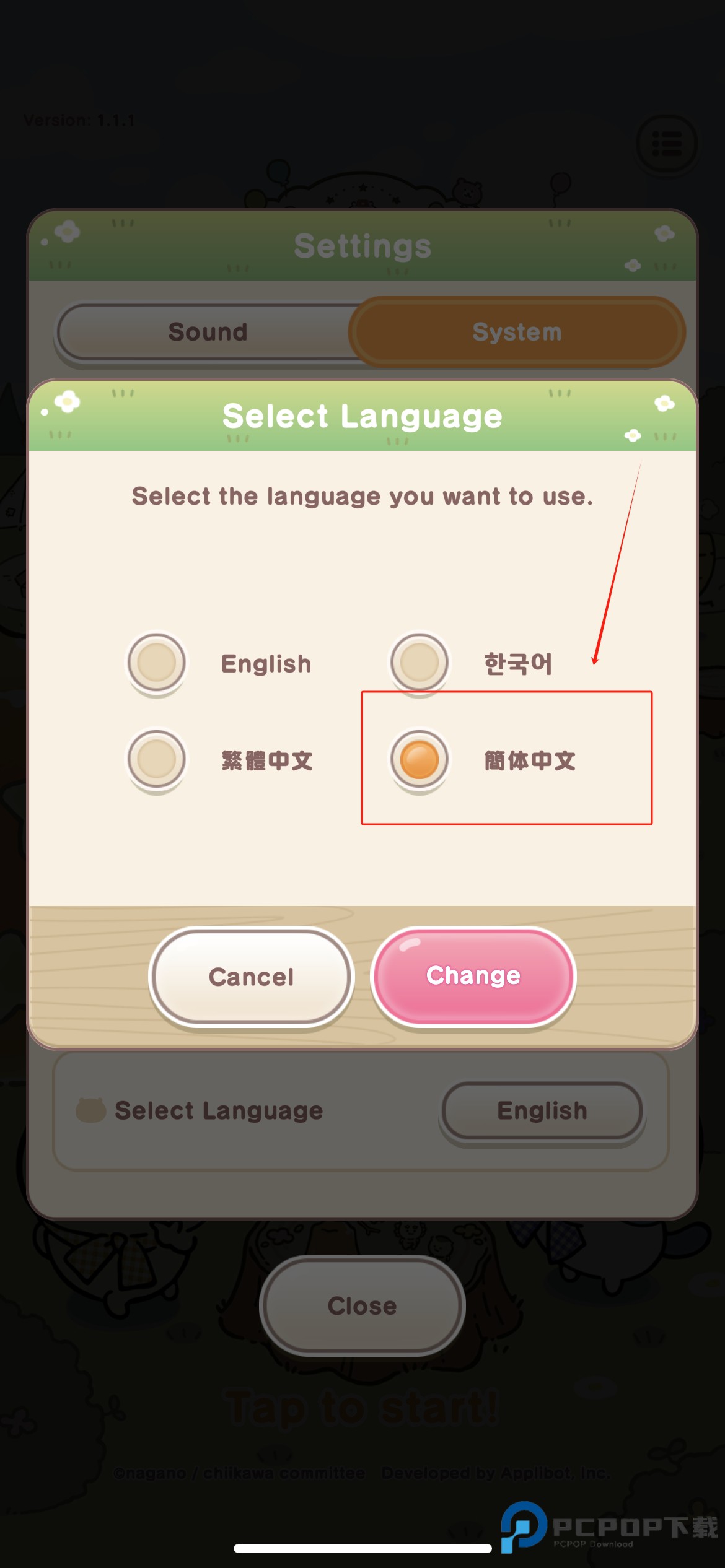This screenshot has height=1568, width=725.
Task: Click the pink Change button
Action: pos(473,977)
